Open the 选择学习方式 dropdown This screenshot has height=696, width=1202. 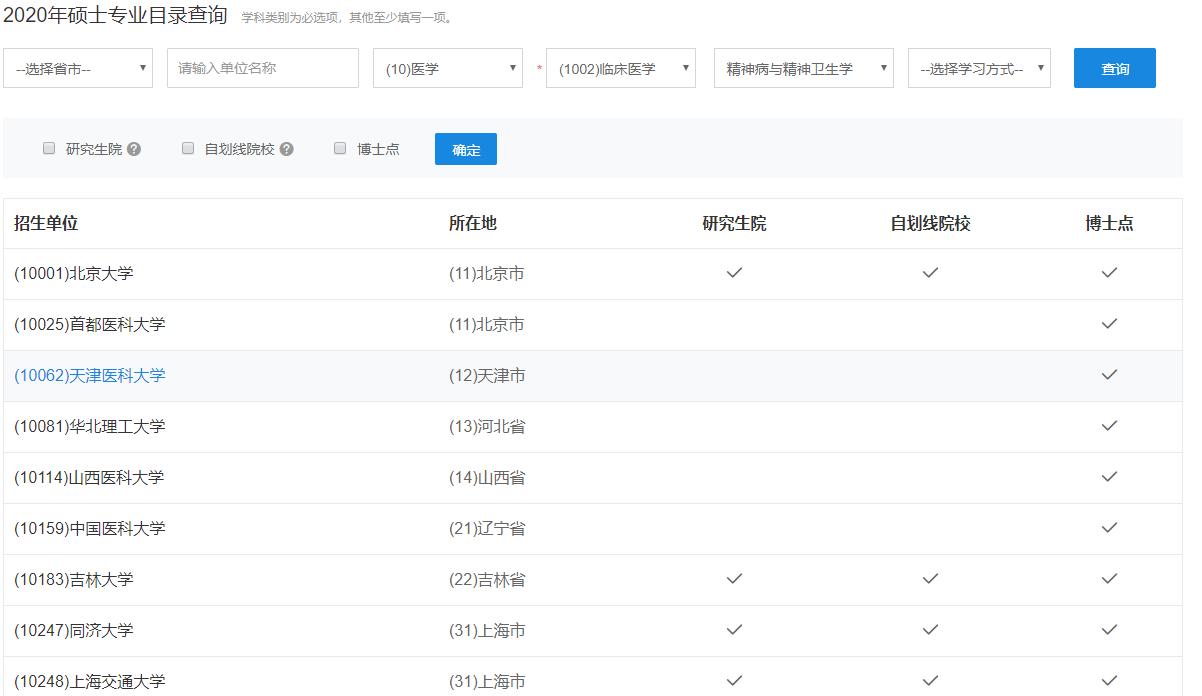tap(979, 68)
